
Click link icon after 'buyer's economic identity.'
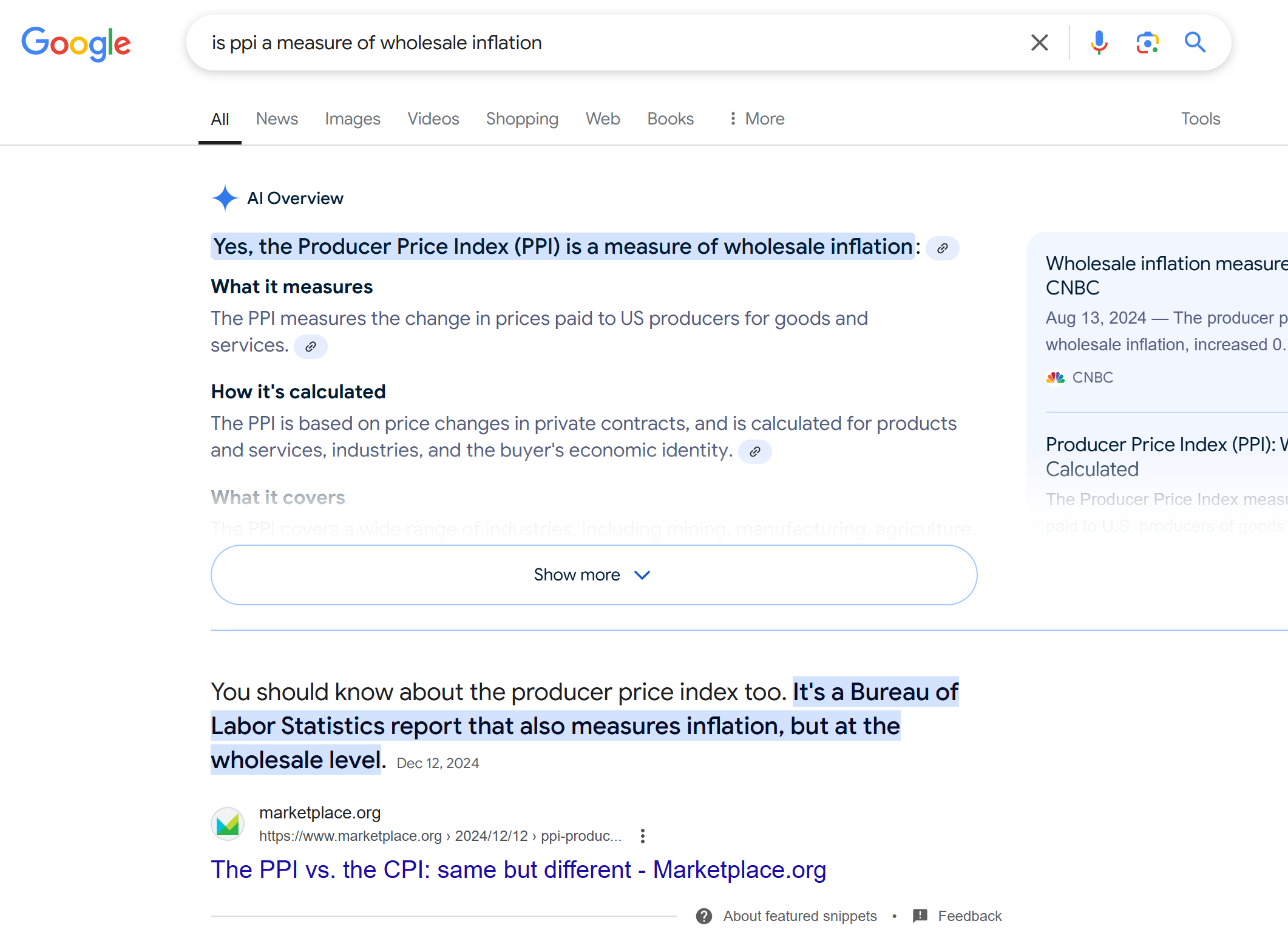(754, 452)
